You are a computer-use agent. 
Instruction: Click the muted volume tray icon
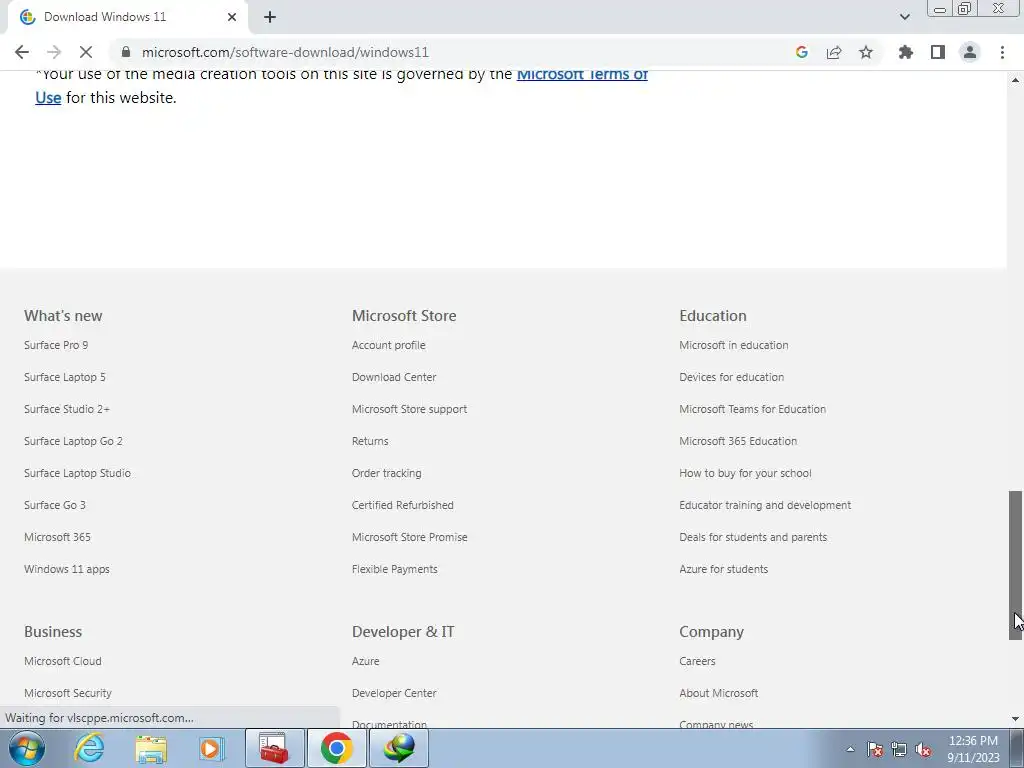(x=923, y=749)
